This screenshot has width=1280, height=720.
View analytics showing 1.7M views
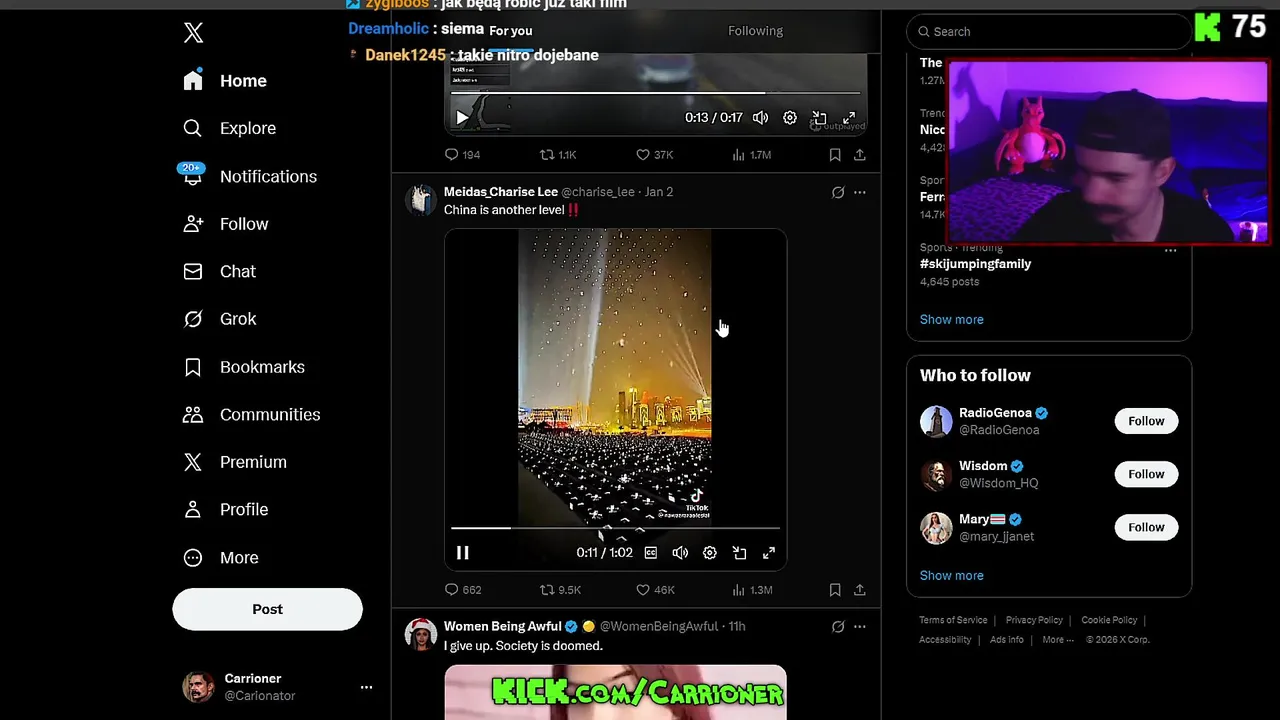click(751, 155)
